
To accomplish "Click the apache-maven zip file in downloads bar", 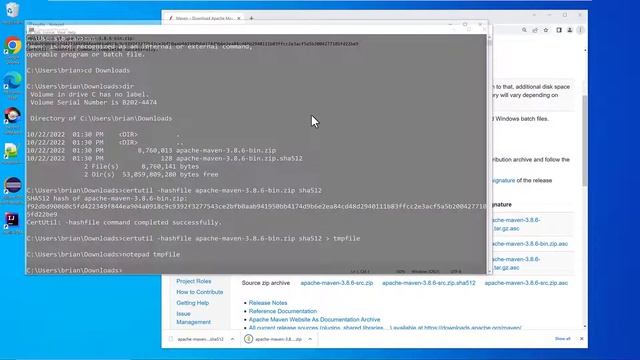I will click(274, 339).
